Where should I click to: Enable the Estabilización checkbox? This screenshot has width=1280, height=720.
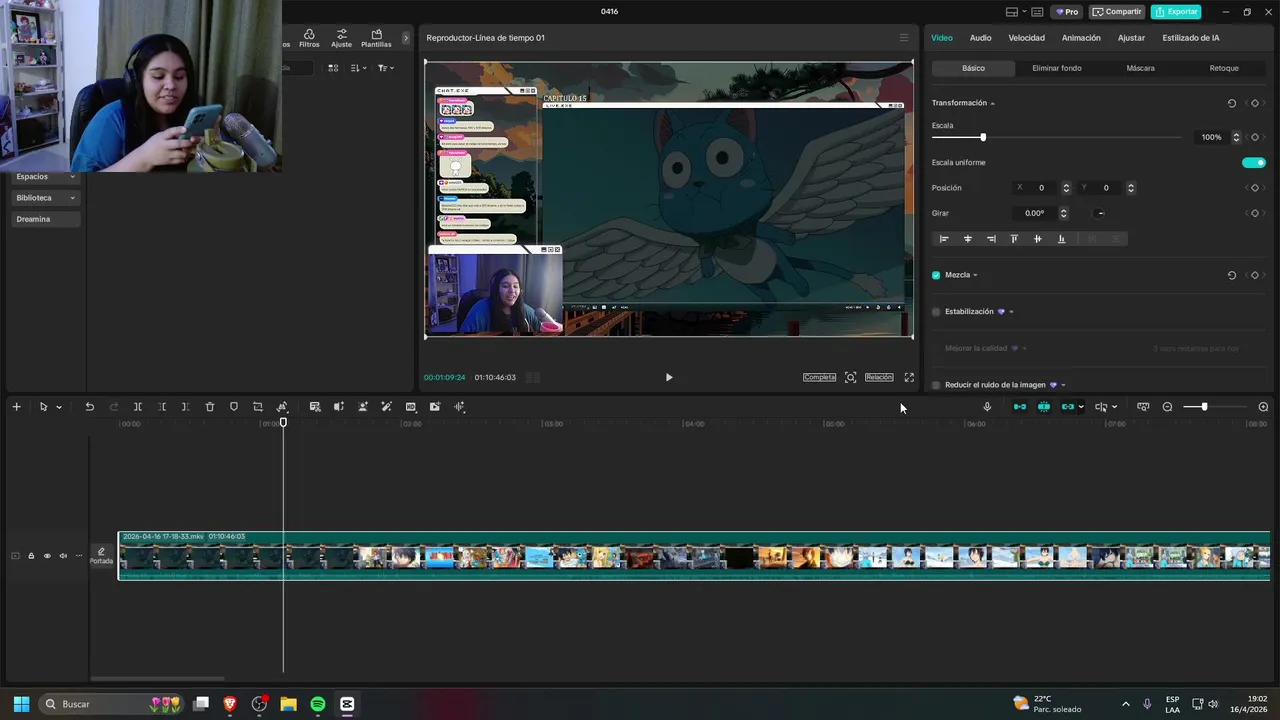[936, 312]
